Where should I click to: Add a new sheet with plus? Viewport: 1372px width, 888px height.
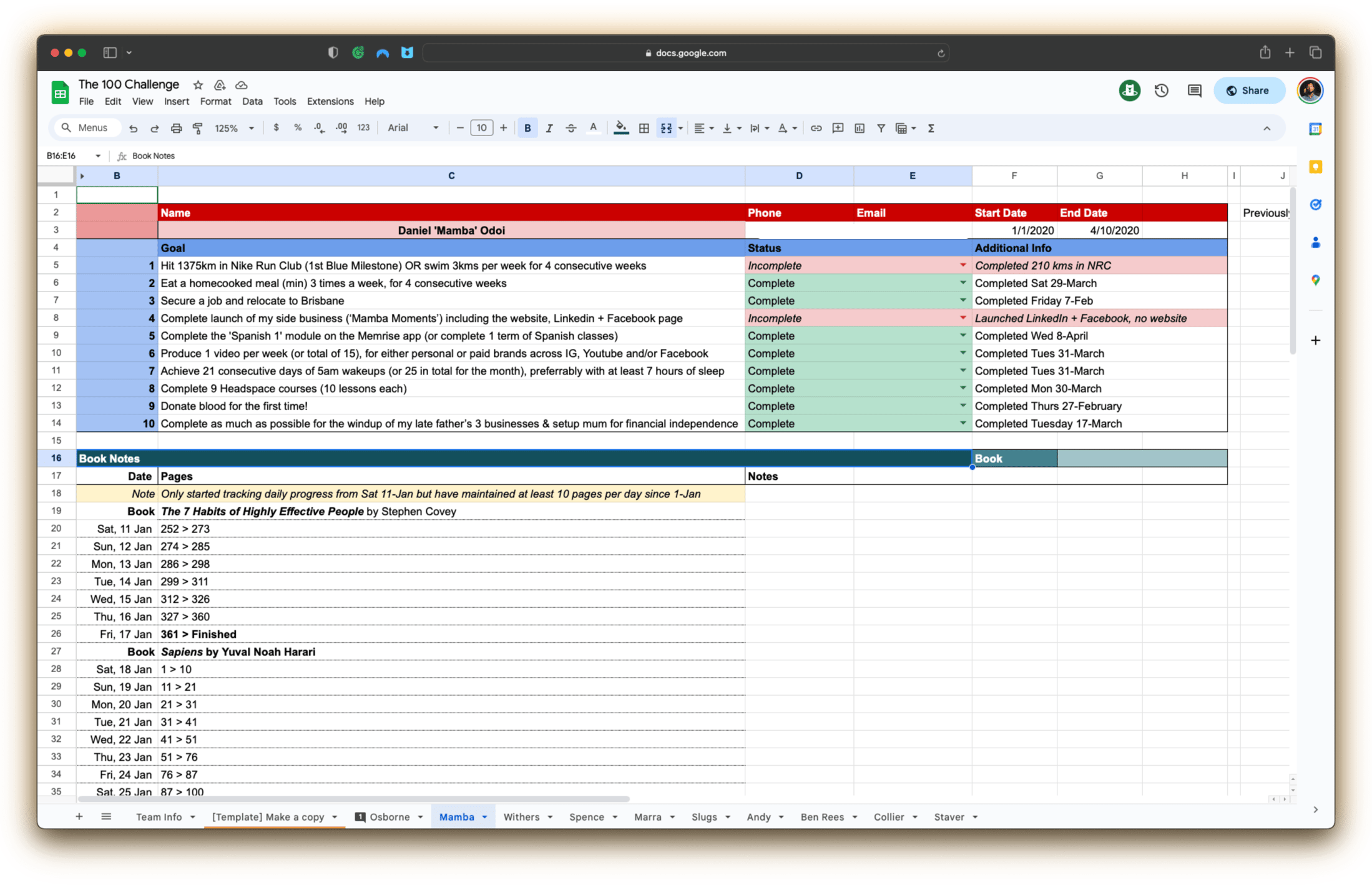pyautogui.click(x=79, y=816)
